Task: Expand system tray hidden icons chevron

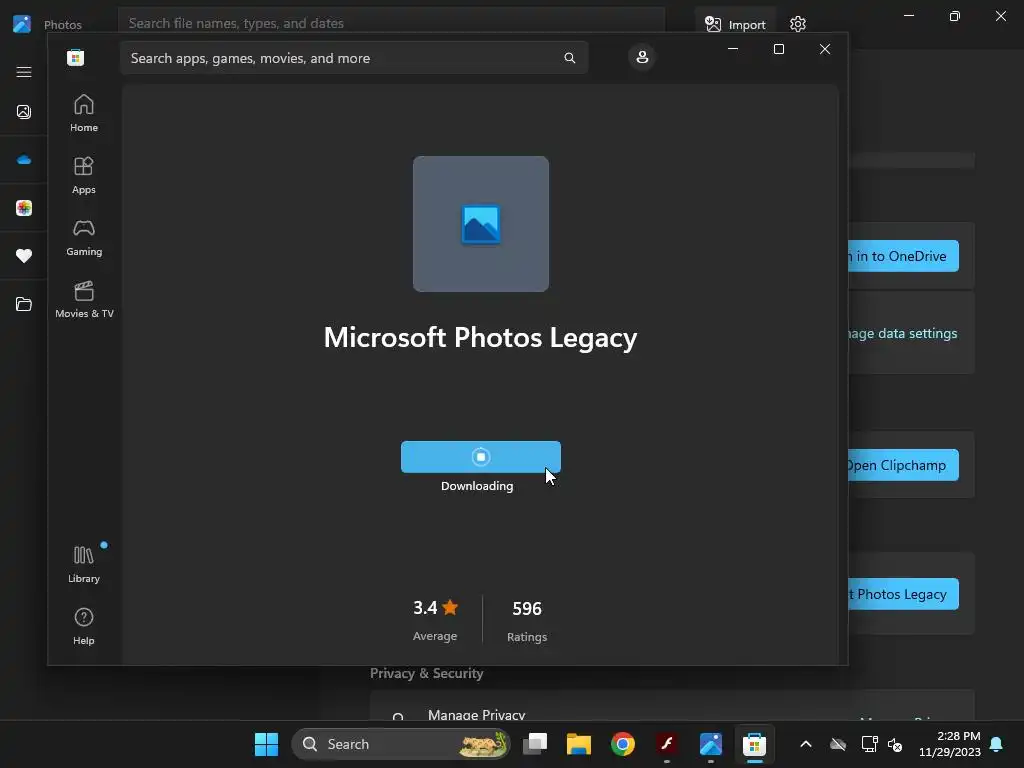Action: 806,744
